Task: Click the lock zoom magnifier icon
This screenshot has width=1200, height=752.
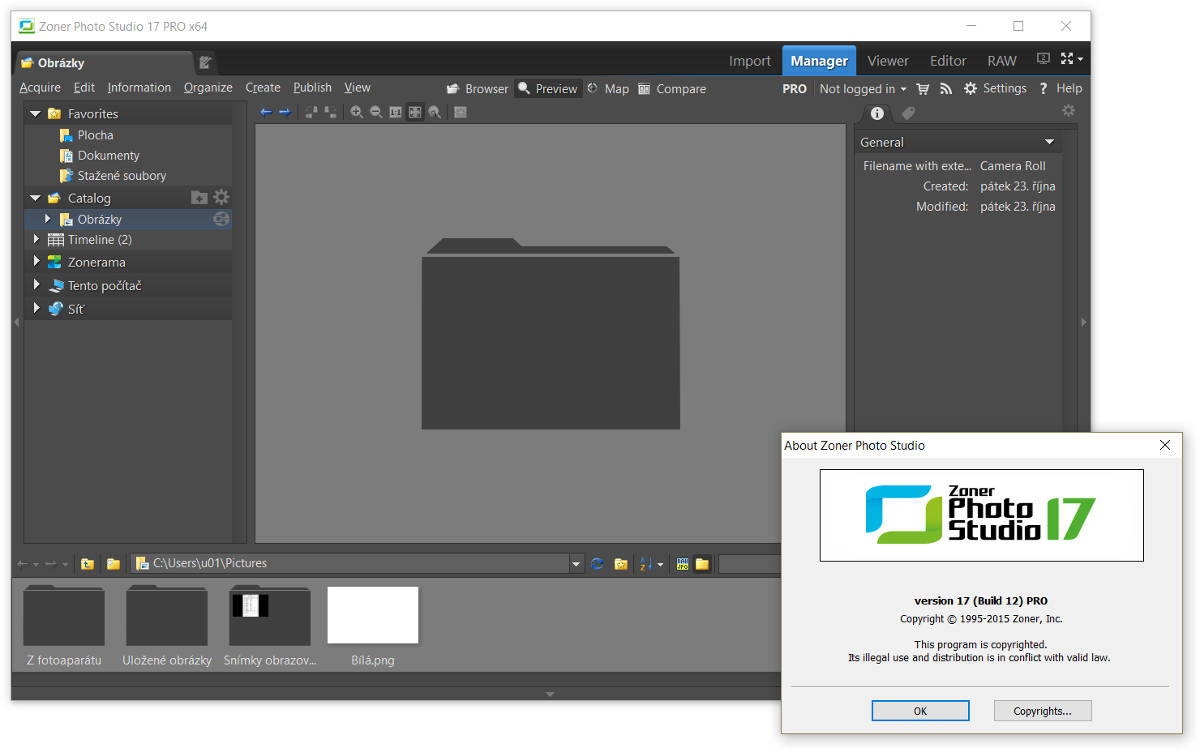Action: pos(434,112)
